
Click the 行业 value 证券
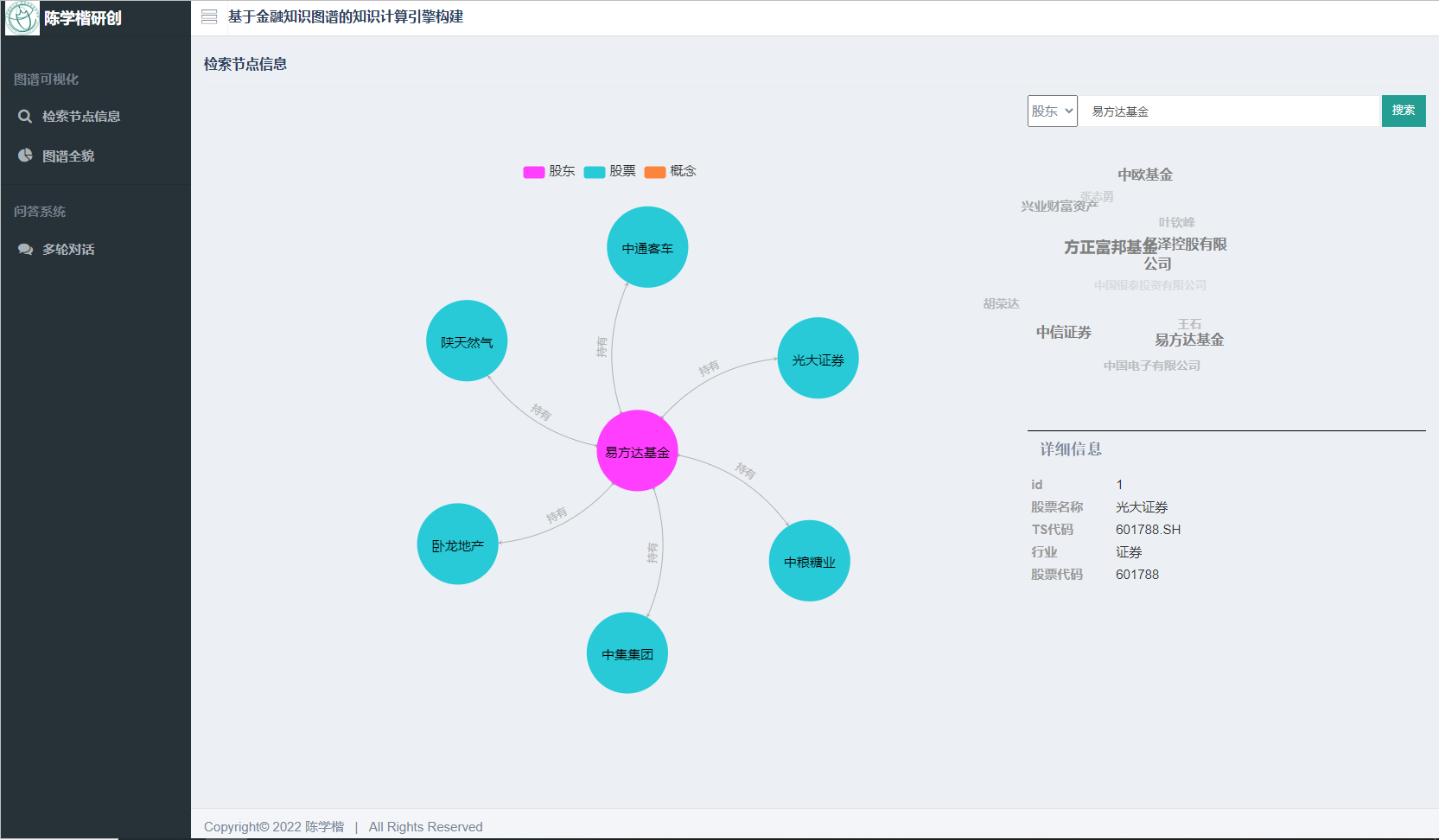pos(1129,552)
